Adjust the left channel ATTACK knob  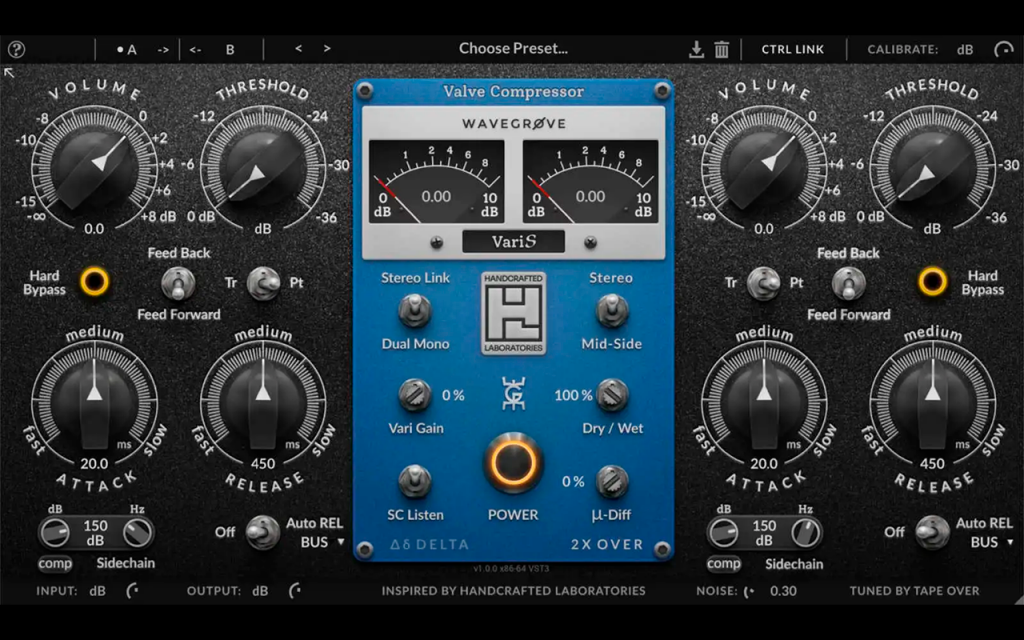(x=95, y=402)
